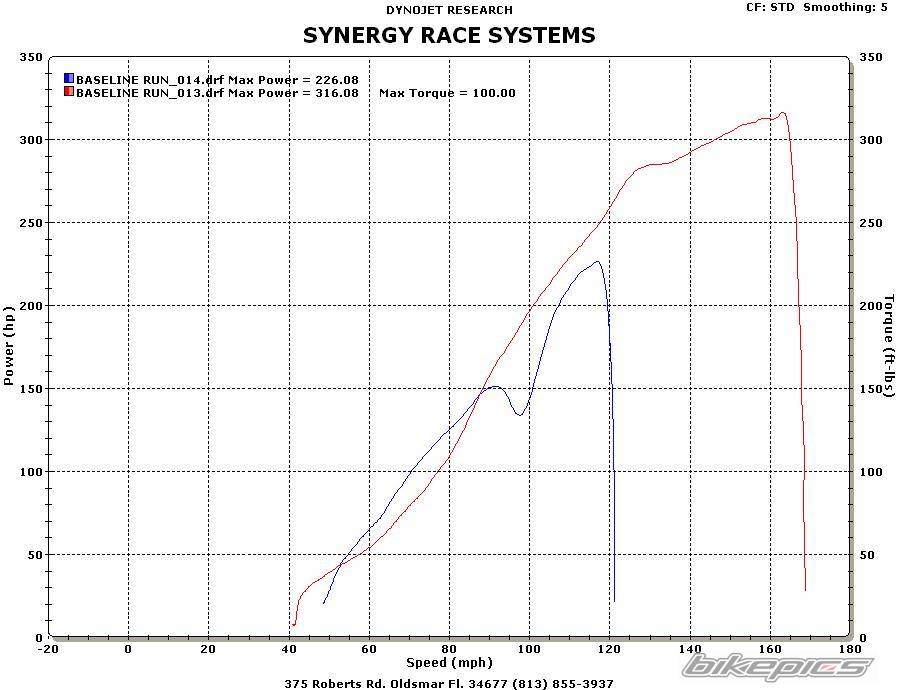
Task: Click the Power (hp) left axis label
Action: click(x=9, y=347)
